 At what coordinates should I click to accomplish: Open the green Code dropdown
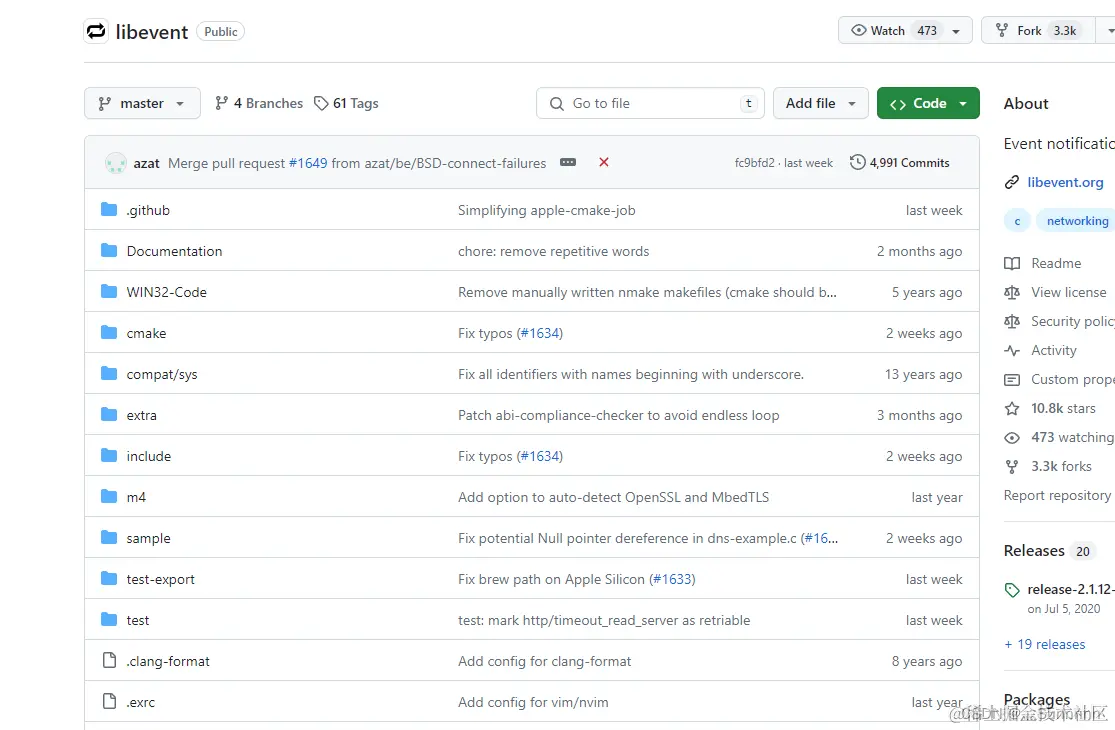coord(928,103)
